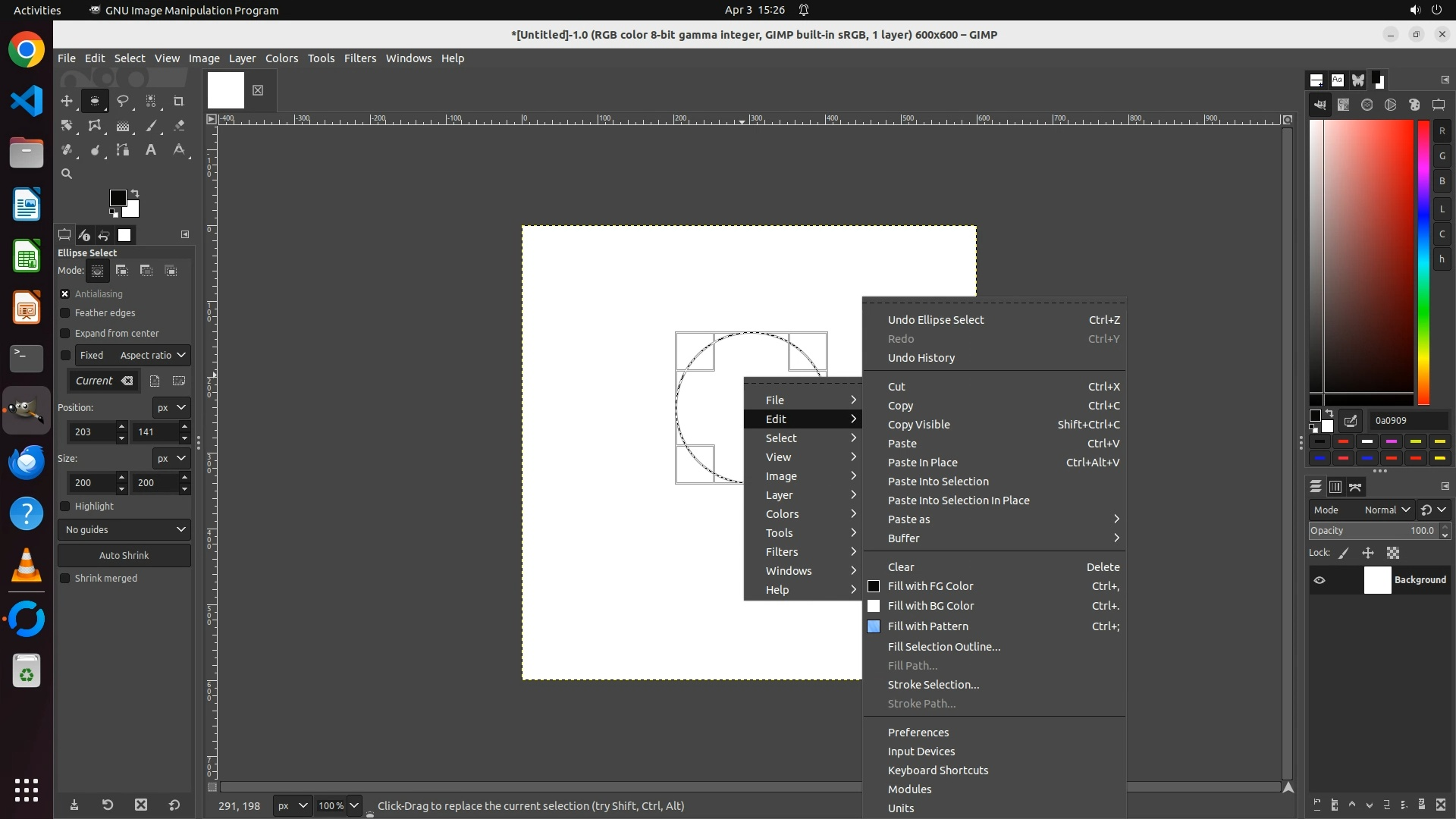Open the Fixed Aspect ratio dropdown
Screen dimensions: 1456x819
pyautogui.click(x=152, y=356)
